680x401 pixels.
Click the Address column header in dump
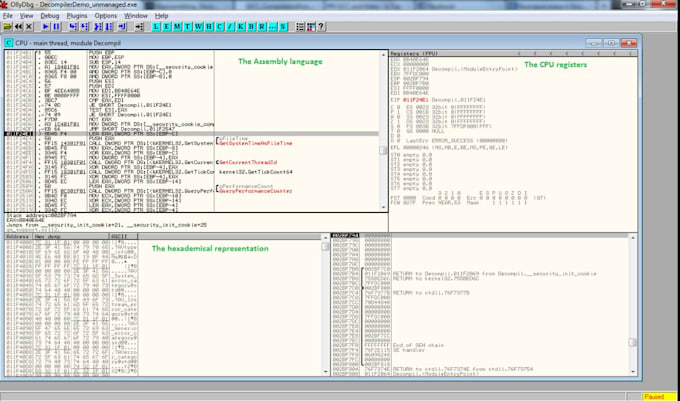19,237
